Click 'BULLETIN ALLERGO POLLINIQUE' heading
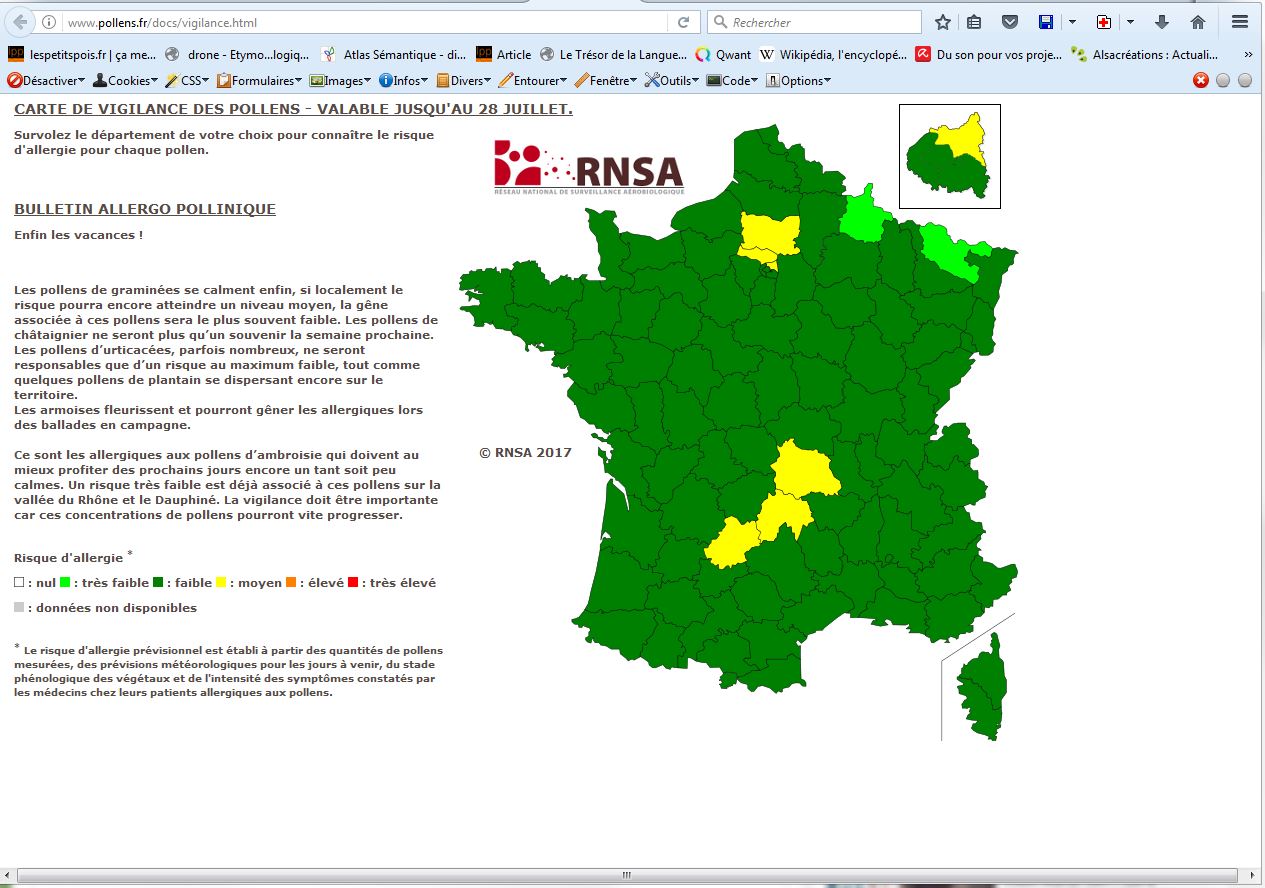Screen dimensions: 1265x888 (145, 209)
